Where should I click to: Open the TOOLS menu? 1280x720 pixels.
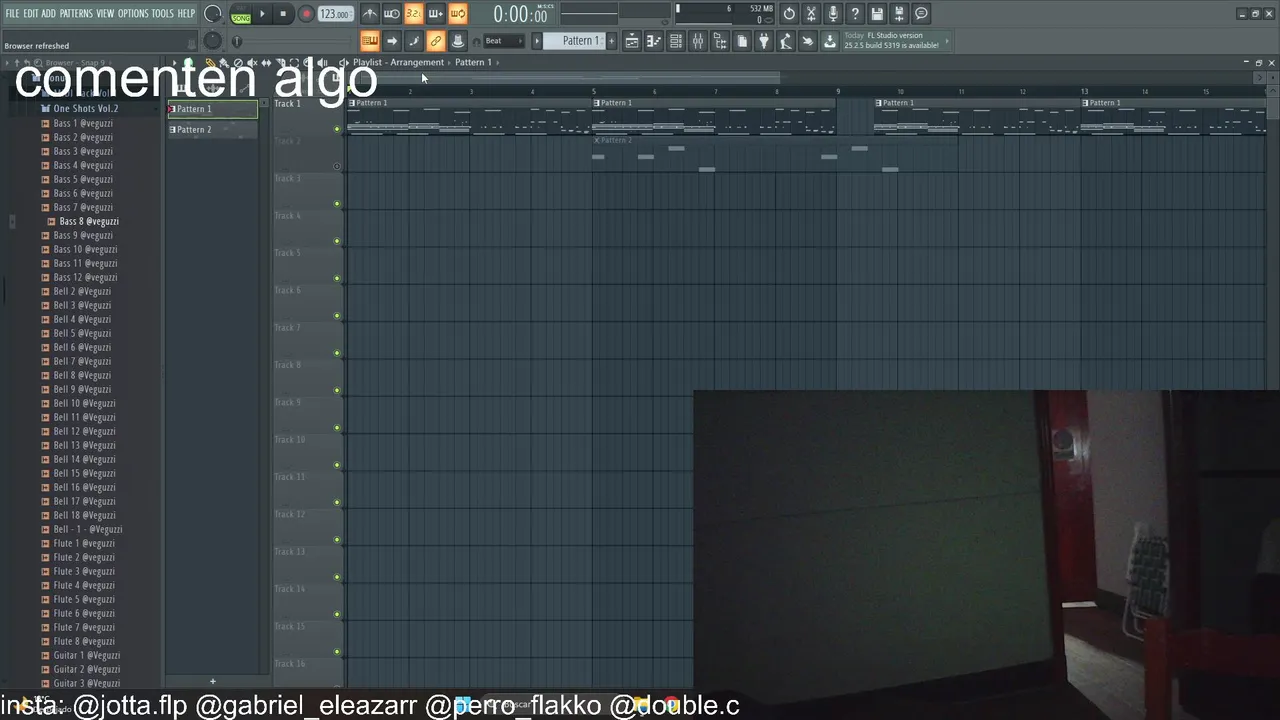(162, 14)
